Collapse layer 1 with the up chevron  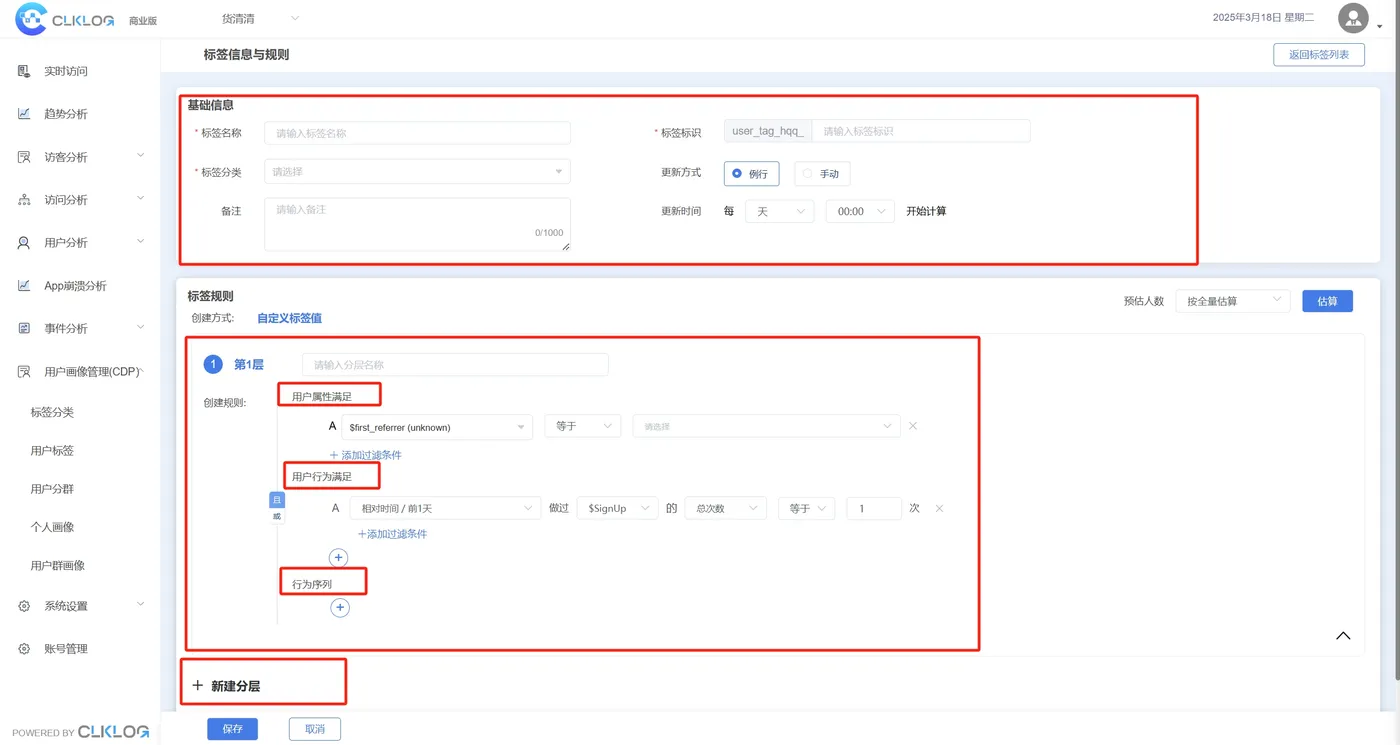[x=1343, y=636]
